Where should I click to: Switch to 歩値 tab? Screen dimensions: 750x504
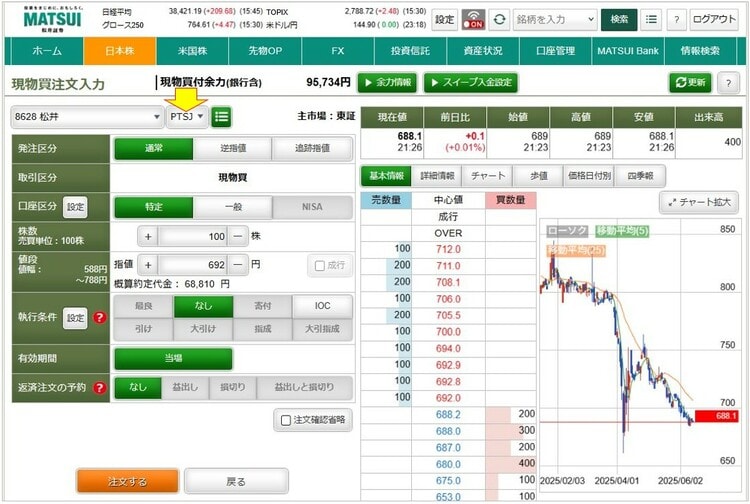539,176
